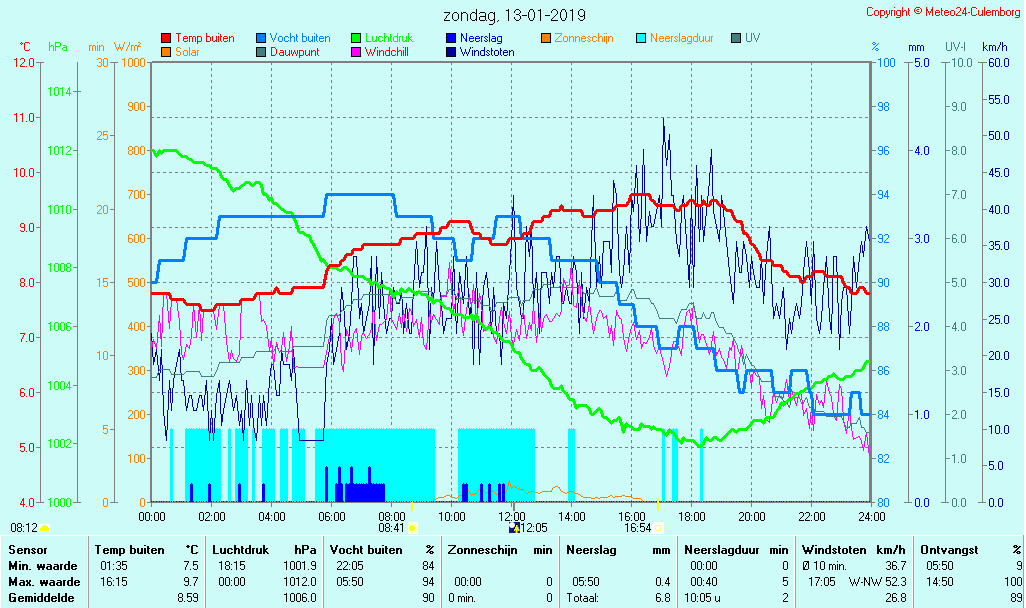Click the sun icon beside 08:12
Viewport: 1026px width, 608px height.
(45, 527)
